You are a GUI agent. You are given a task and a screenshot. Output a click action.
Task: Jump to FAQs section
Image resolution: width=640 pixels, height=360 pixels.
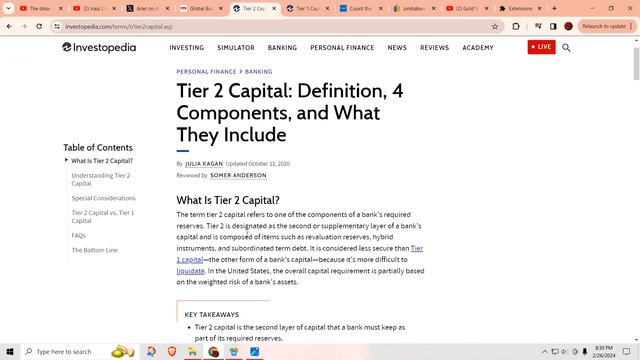click(x=78, y=236)
